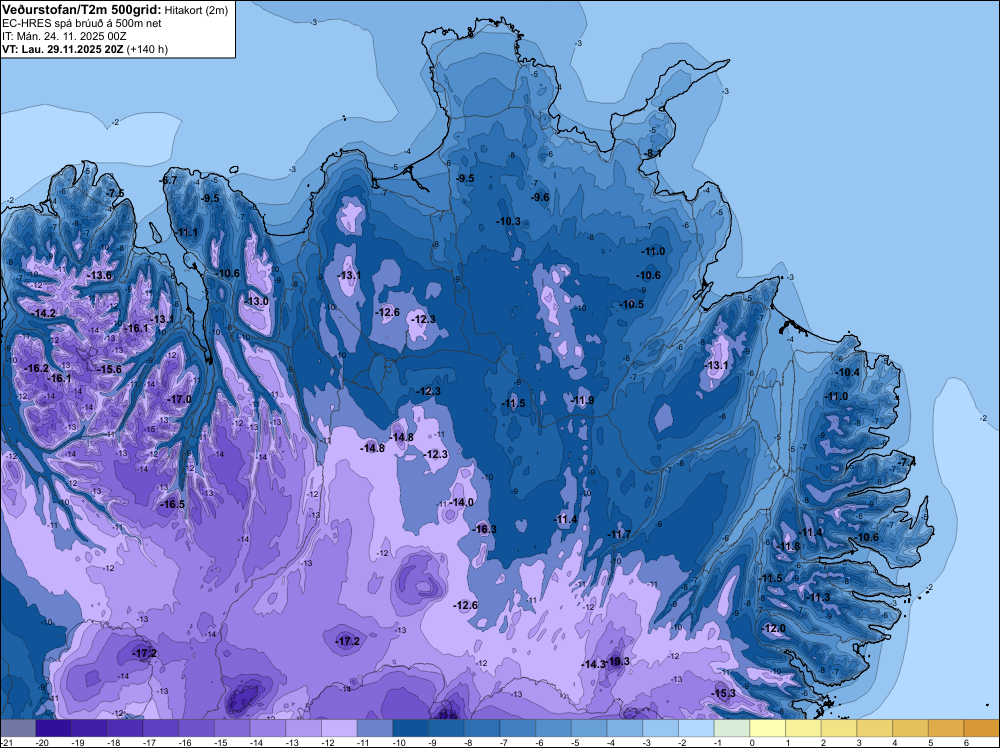
Task: Click the legend swatch between -20 and -19
Action: [x=54, y=728]
